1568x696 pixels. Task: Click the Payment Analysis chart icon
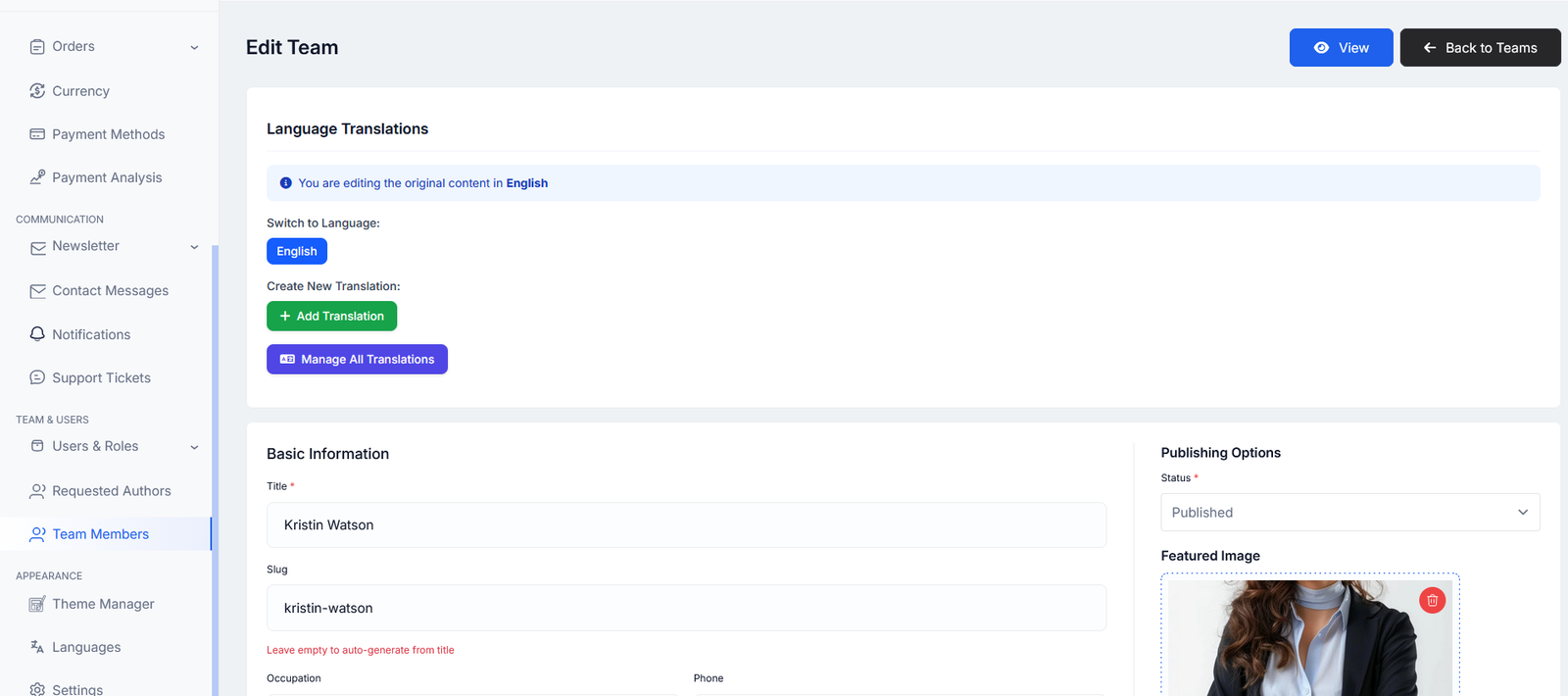pyautogui.click(x=37, y=177)
